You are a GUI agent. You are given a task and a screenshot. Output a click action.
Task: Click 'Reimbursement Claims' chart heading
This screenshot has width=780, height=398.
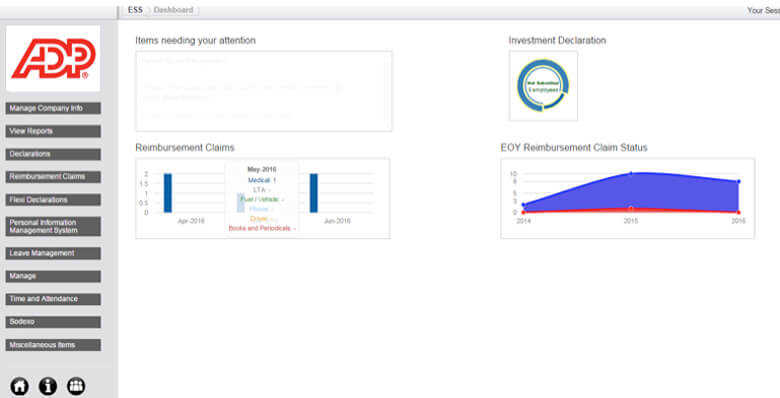[185, 148]
